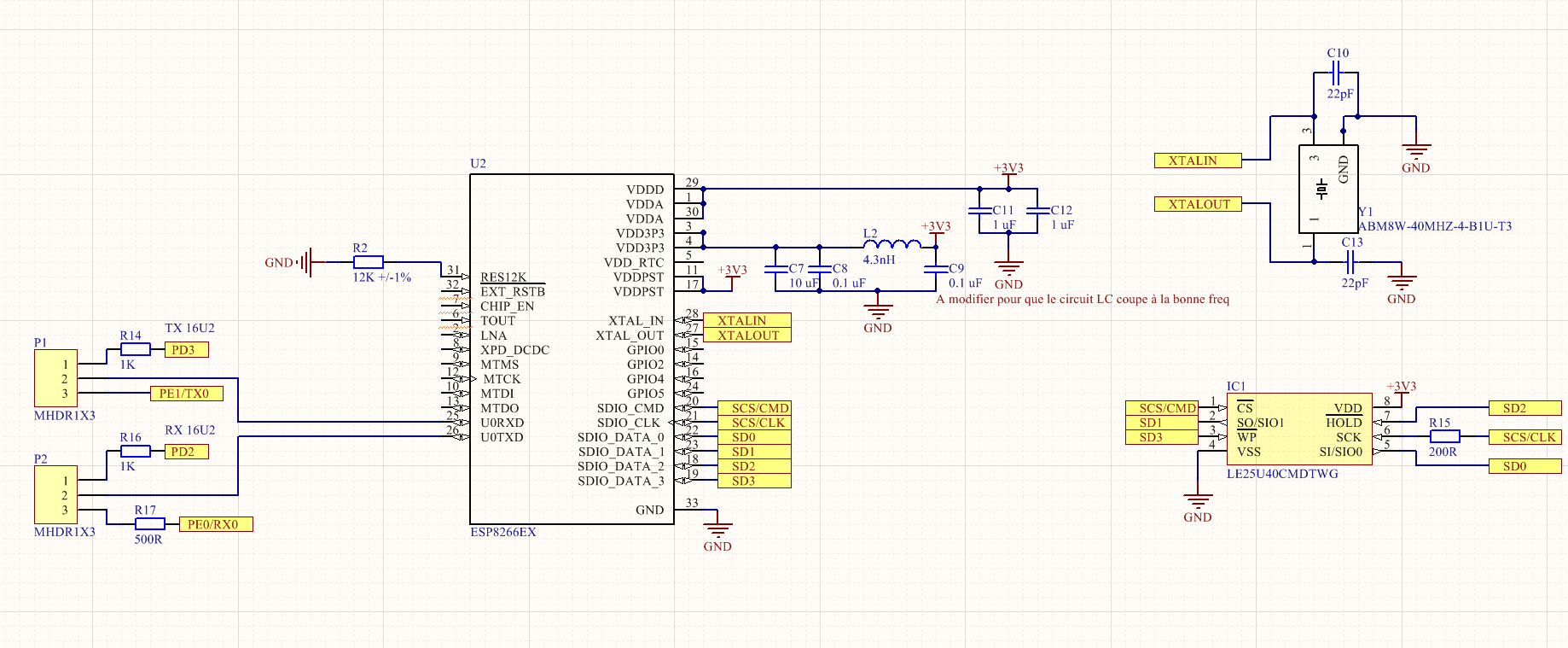Select resistor R14 1K near P1

(x=135, y=349)
